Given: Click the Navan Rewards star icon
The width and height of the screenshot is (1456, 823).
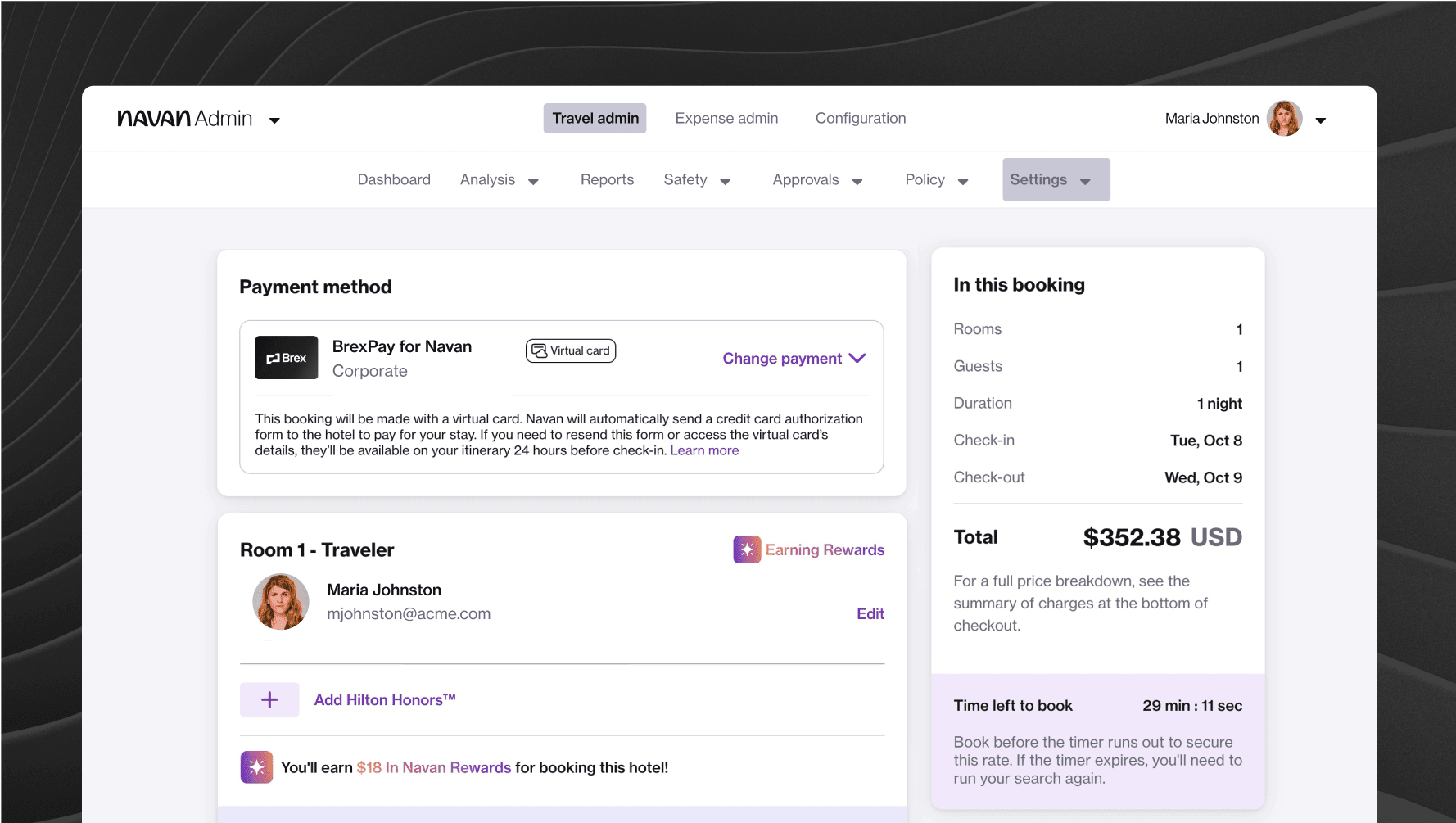Looking at the screenshot, I should click(256, 767).
